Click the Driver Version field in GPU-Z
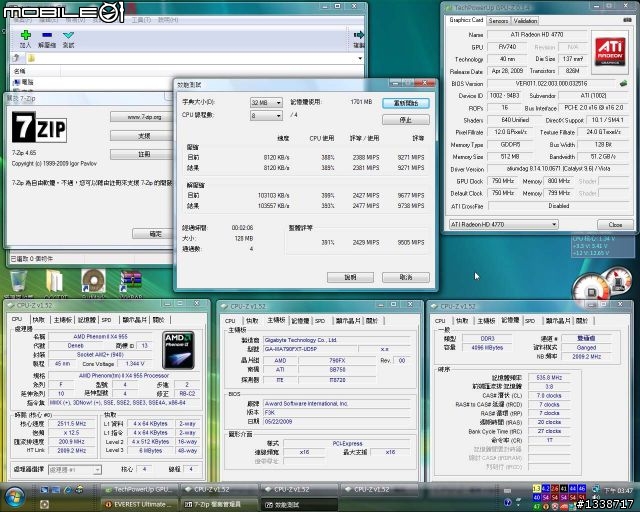The width and height of the screenshot is (640, 512). (558, 169)
